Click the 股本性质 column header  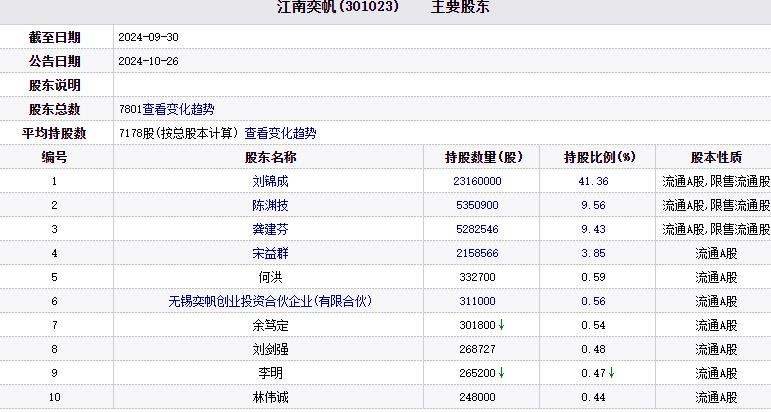tap(715, 157)
